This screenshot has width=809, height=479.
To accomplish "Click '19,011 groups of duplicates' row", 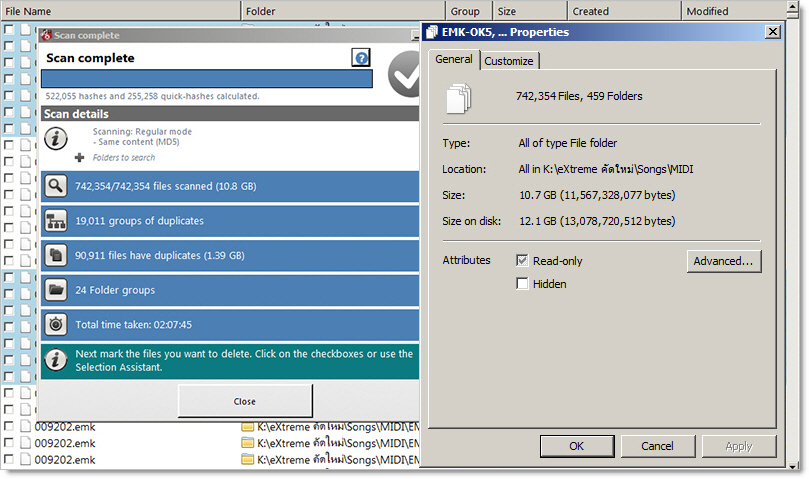I will tap(230, 220).
